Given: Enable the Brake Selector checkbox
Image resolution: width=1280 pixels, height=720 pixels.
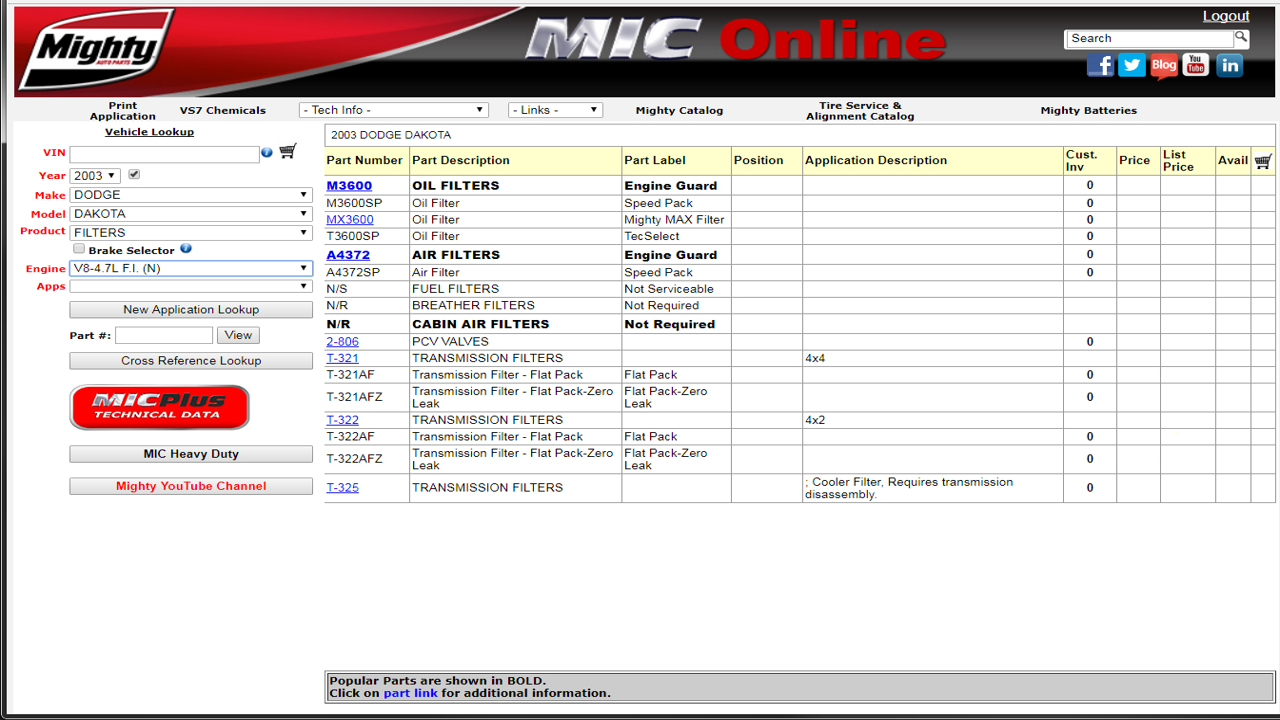Looking at the screenshot, I should click(x=78, y=248).
